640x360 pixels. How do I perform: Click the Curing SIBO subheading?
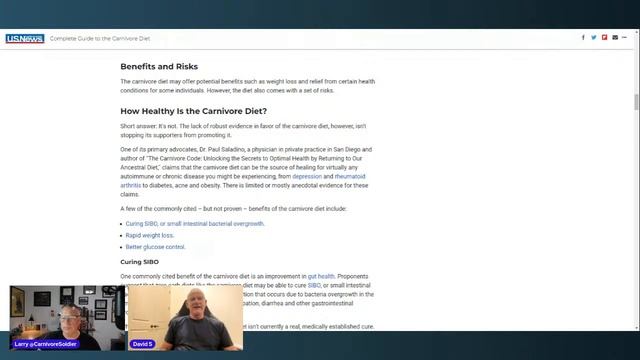coord(140,262)
